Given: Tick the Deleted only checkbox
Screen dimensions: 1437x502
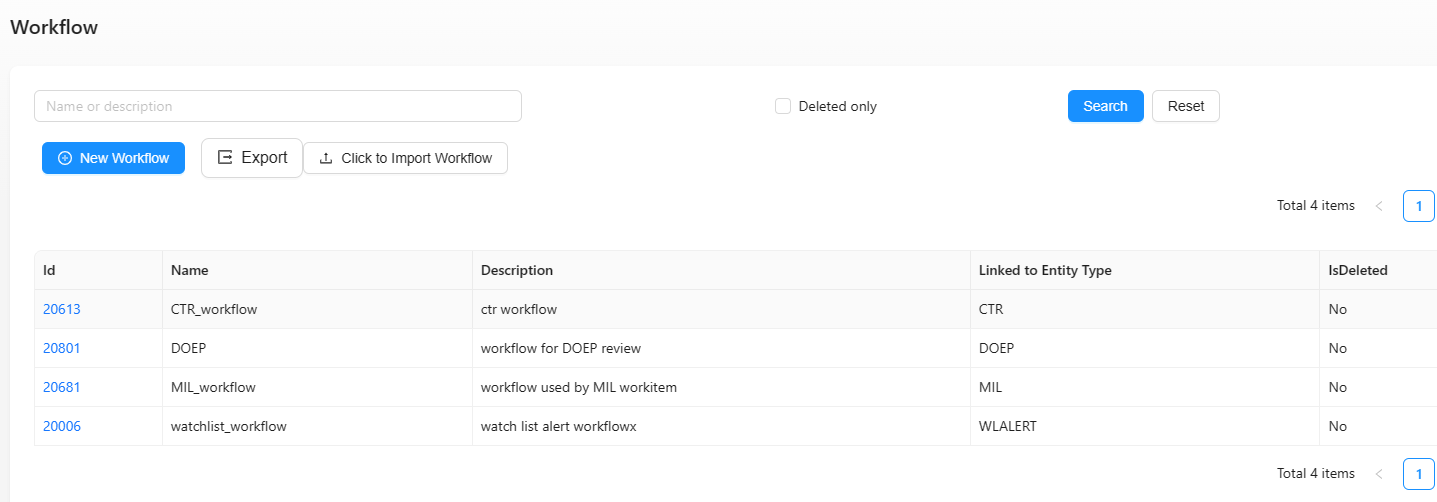Looking at the screenshot, I should click(x=783, y=106).
